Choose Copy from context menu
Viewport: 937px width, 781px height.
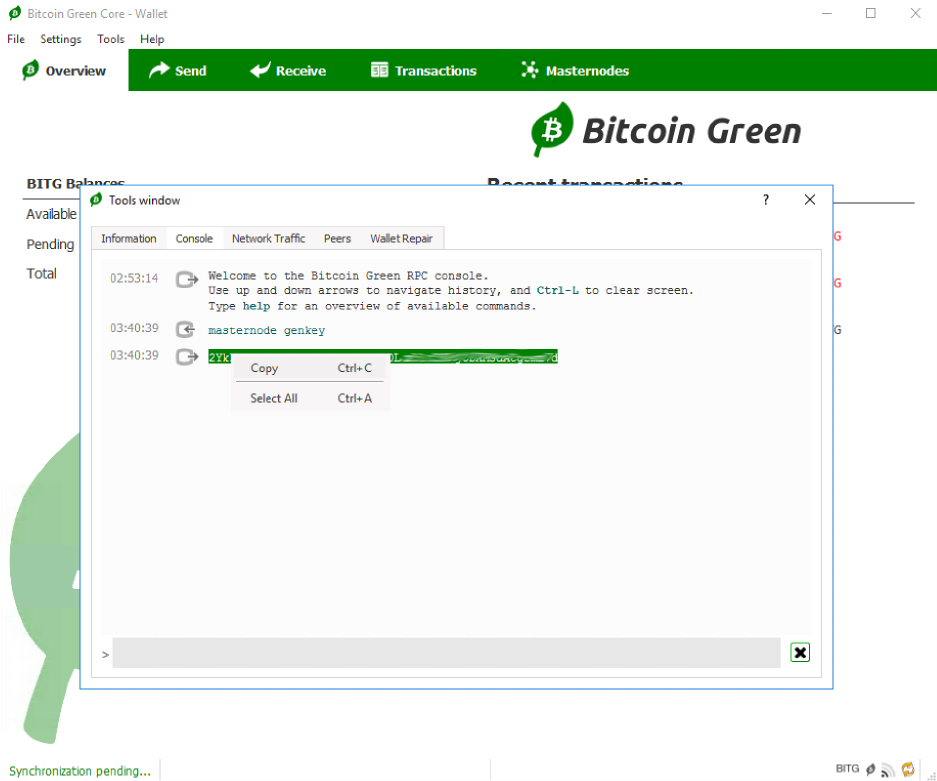tap(310, 368)
